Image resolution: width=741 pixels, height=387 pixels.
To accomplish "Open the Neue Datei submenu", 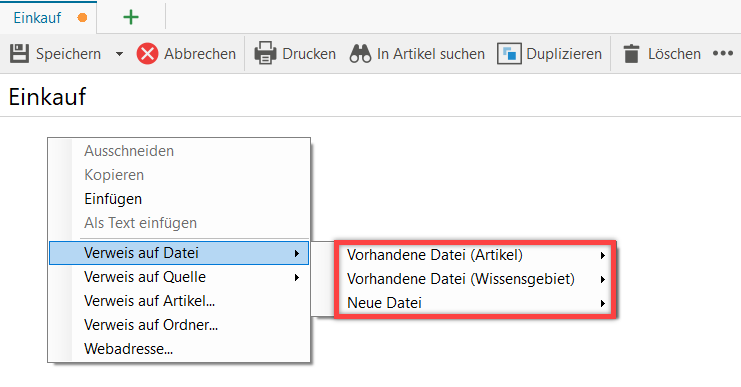I will [x=475, y=303].
